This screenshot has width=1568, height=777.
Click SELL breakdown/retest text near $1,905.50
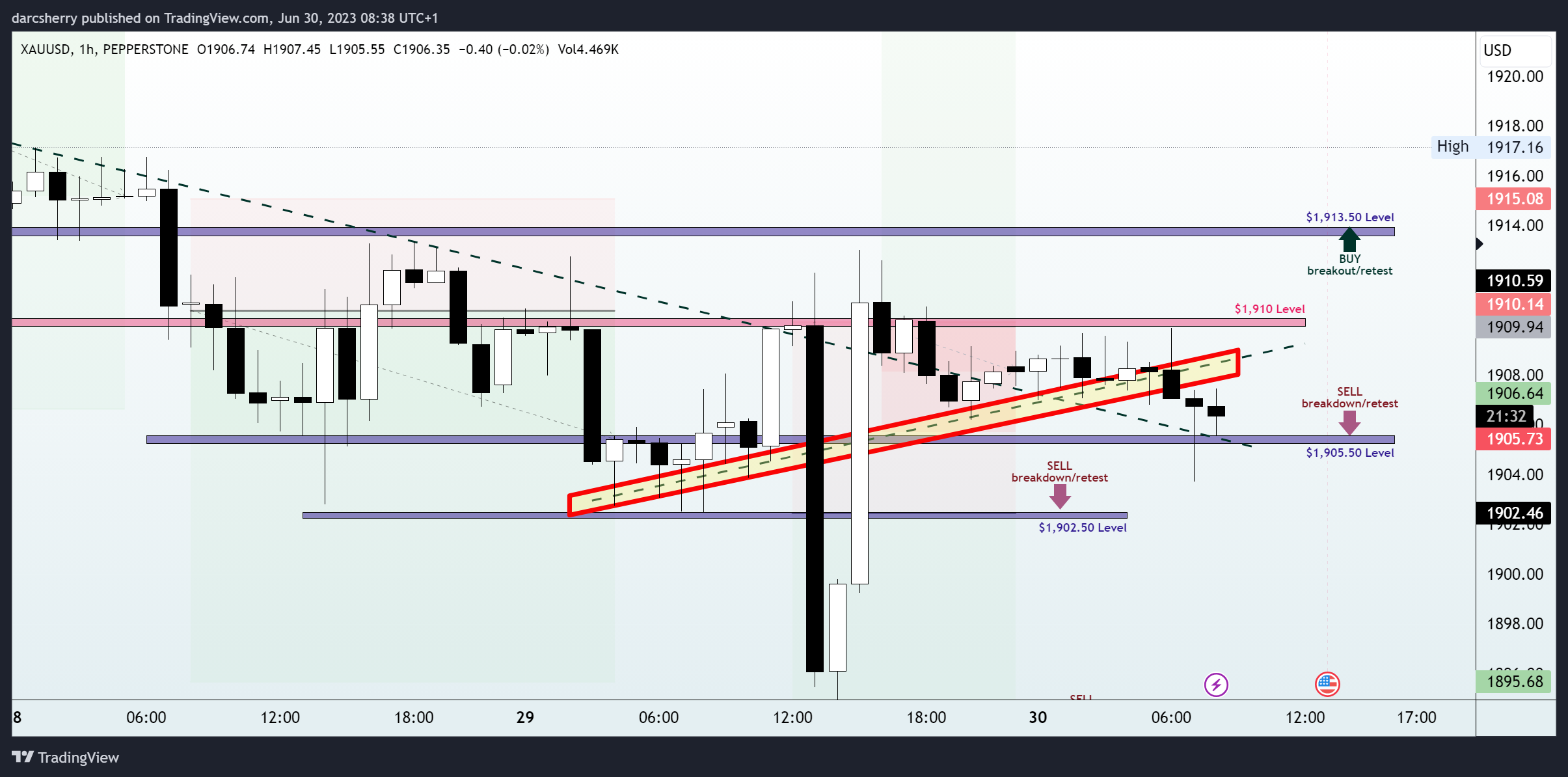click(x=1349, y=398)
